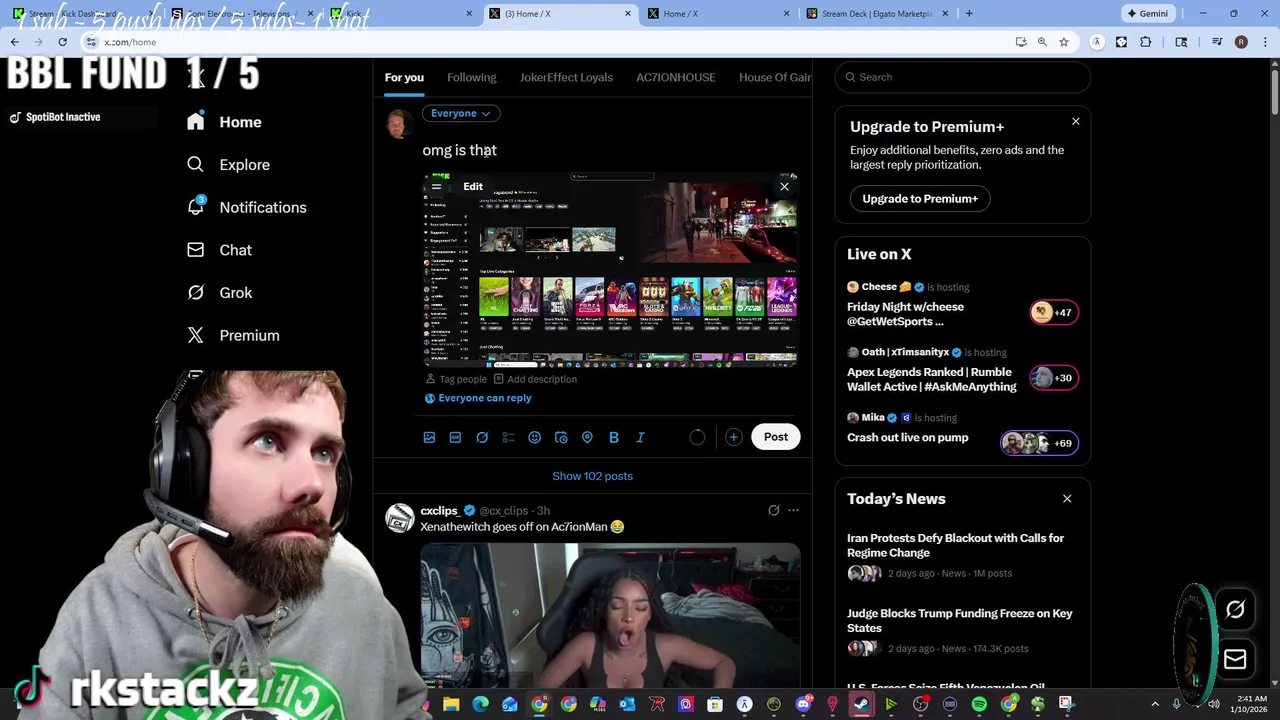Screen dimensions: 1280x720
Task: Open audience dropdown set to Everyone
Action: click(x=461, y=113)
